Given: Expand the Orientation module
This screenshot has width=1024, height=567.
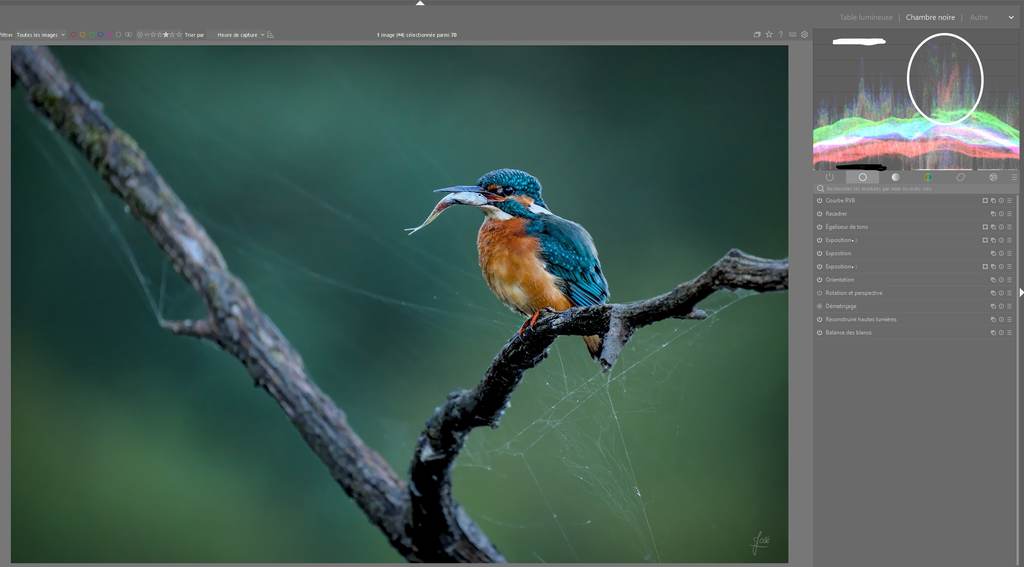Looking at the screenshot, I should (x=839, y=280).
